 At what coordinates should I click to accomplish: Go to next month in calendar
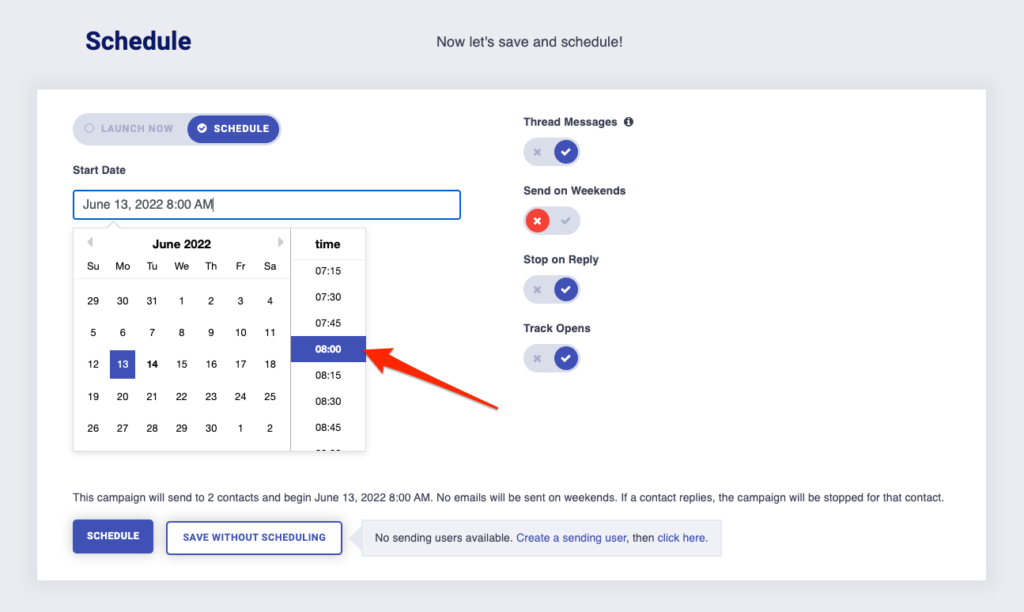(x=281, y=242)
